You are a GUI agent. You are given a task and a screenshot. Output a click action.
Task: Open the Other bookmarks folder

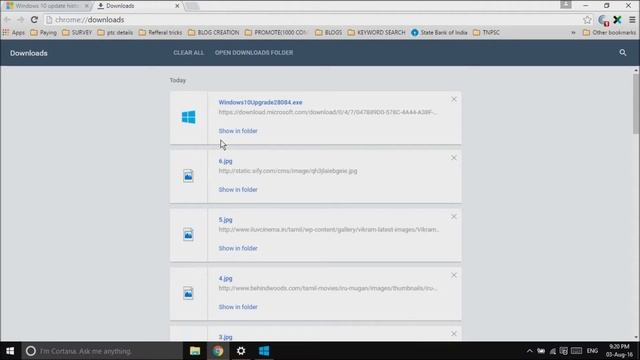coord(609,32)
